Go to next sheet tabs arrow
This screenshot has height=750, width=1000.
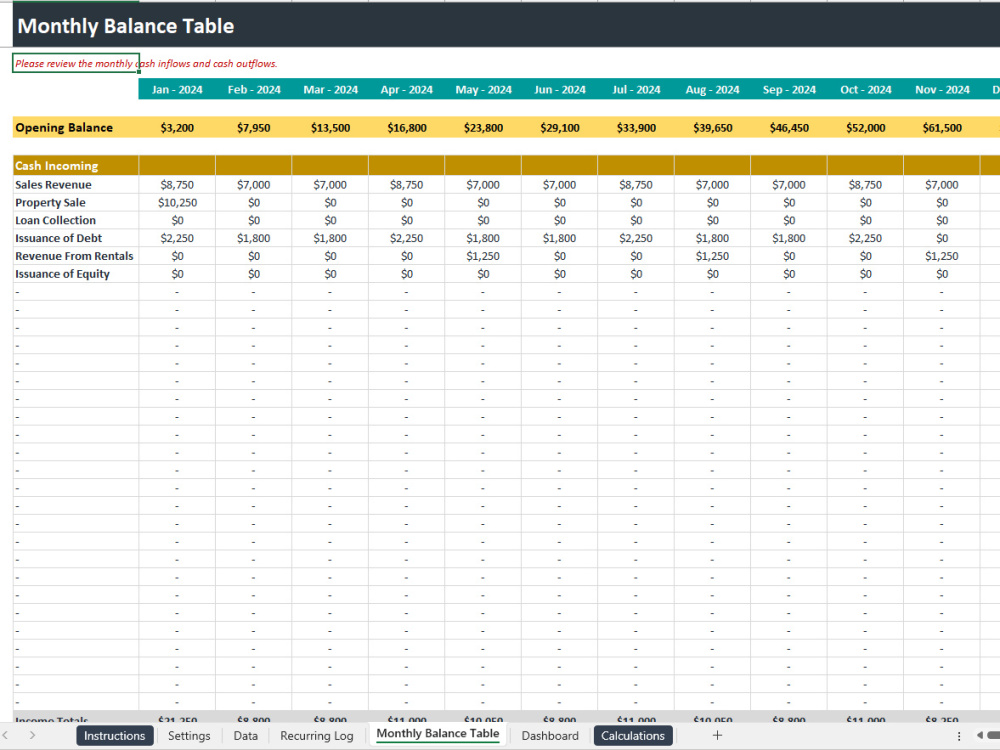click(32, 735)
